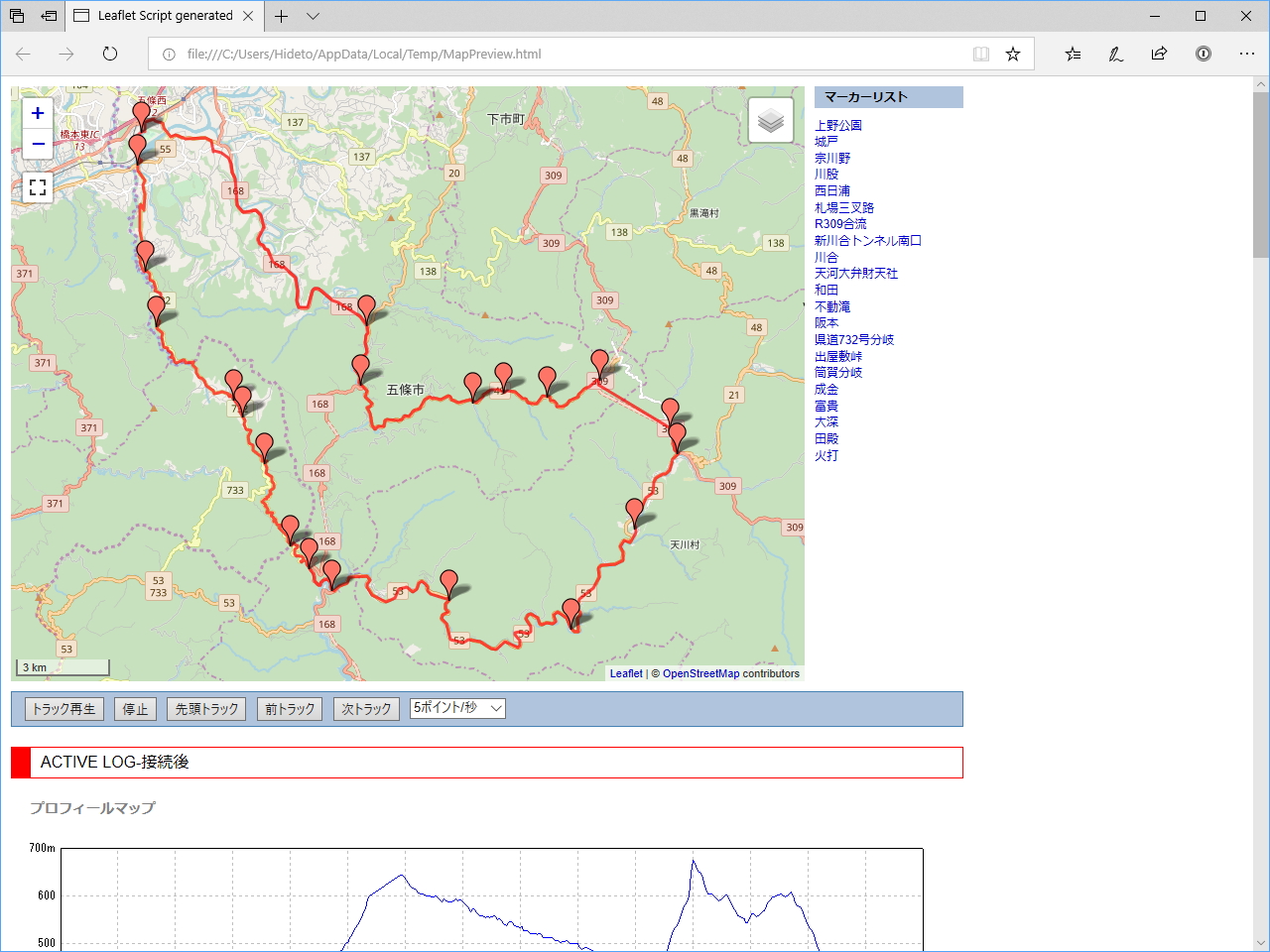Image resolution: width=1270 pixels, height=952 pixels.
Task: Set these tabs aside
Action: coord(49,16)
